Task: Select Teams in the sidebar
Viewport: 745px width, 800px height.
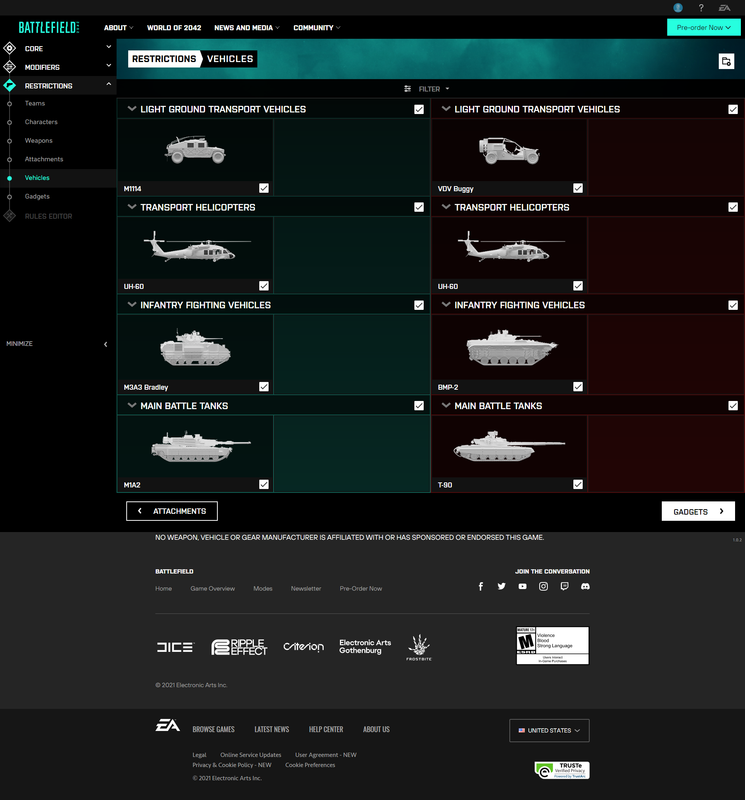Action: [x=35, y=103]
